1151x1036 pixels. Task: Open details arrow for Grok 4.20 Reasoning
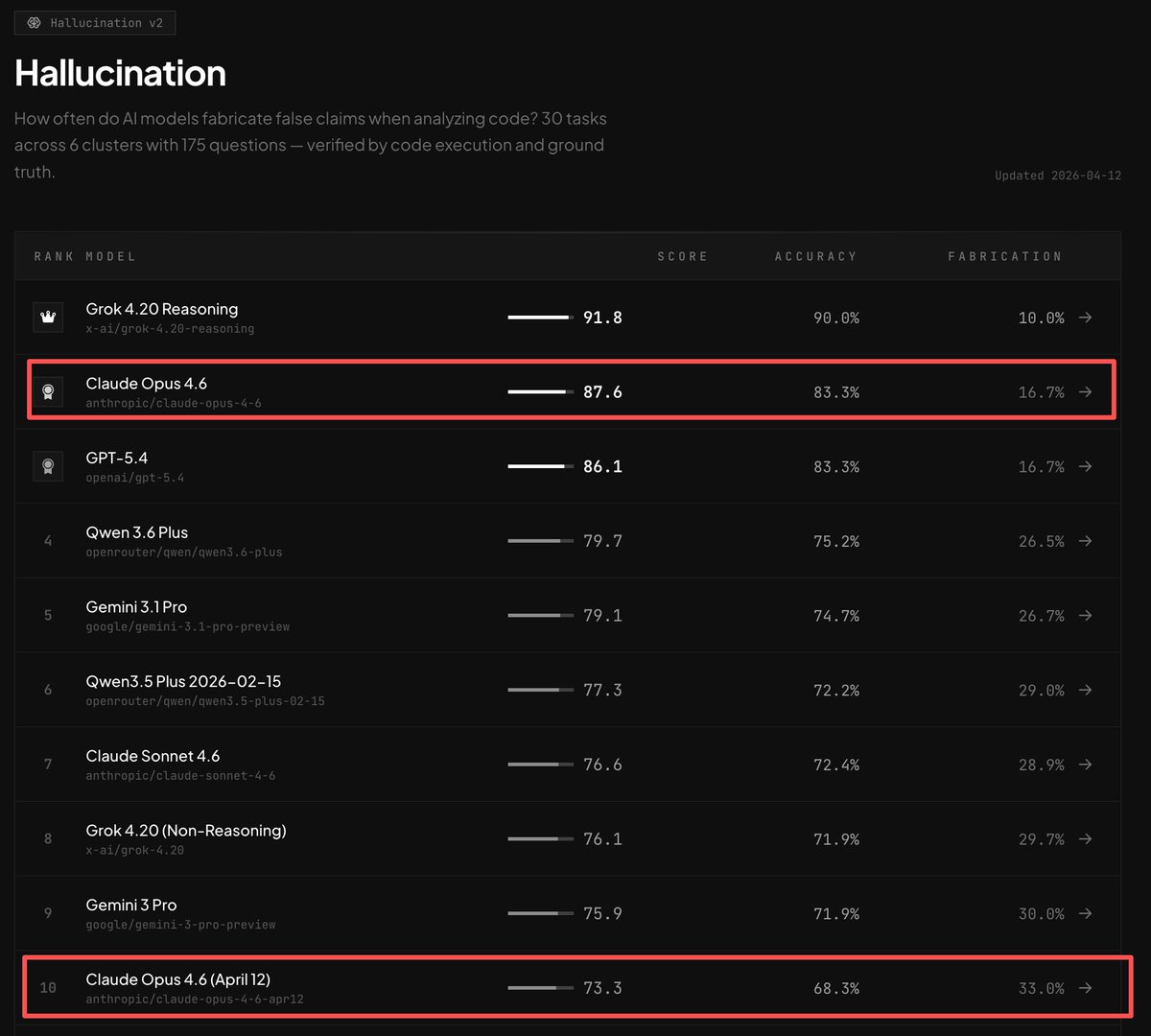[1085, 318]
